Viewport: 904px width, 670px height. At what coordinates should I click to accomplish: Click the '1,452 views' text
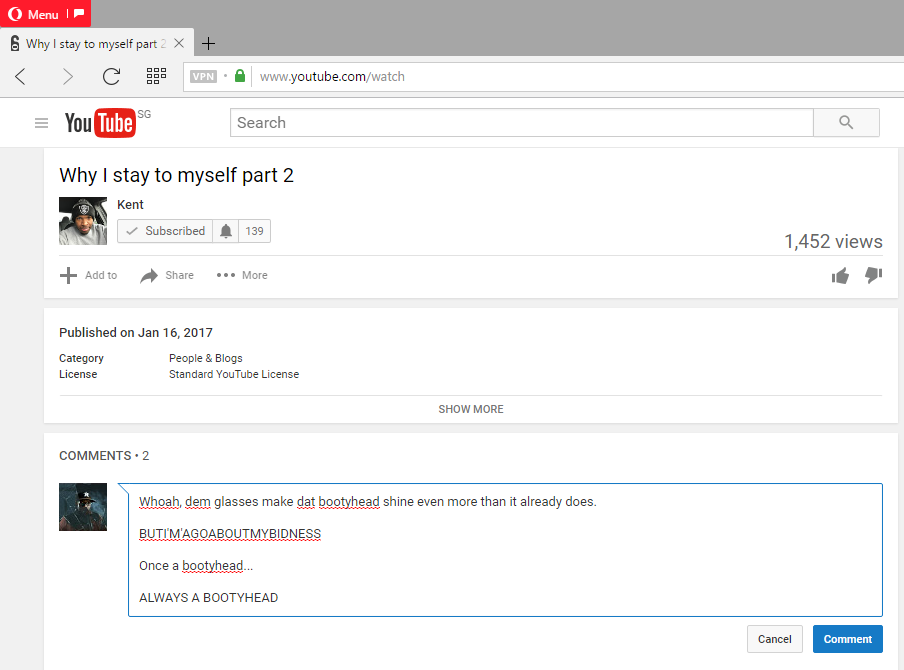(833, 242)
